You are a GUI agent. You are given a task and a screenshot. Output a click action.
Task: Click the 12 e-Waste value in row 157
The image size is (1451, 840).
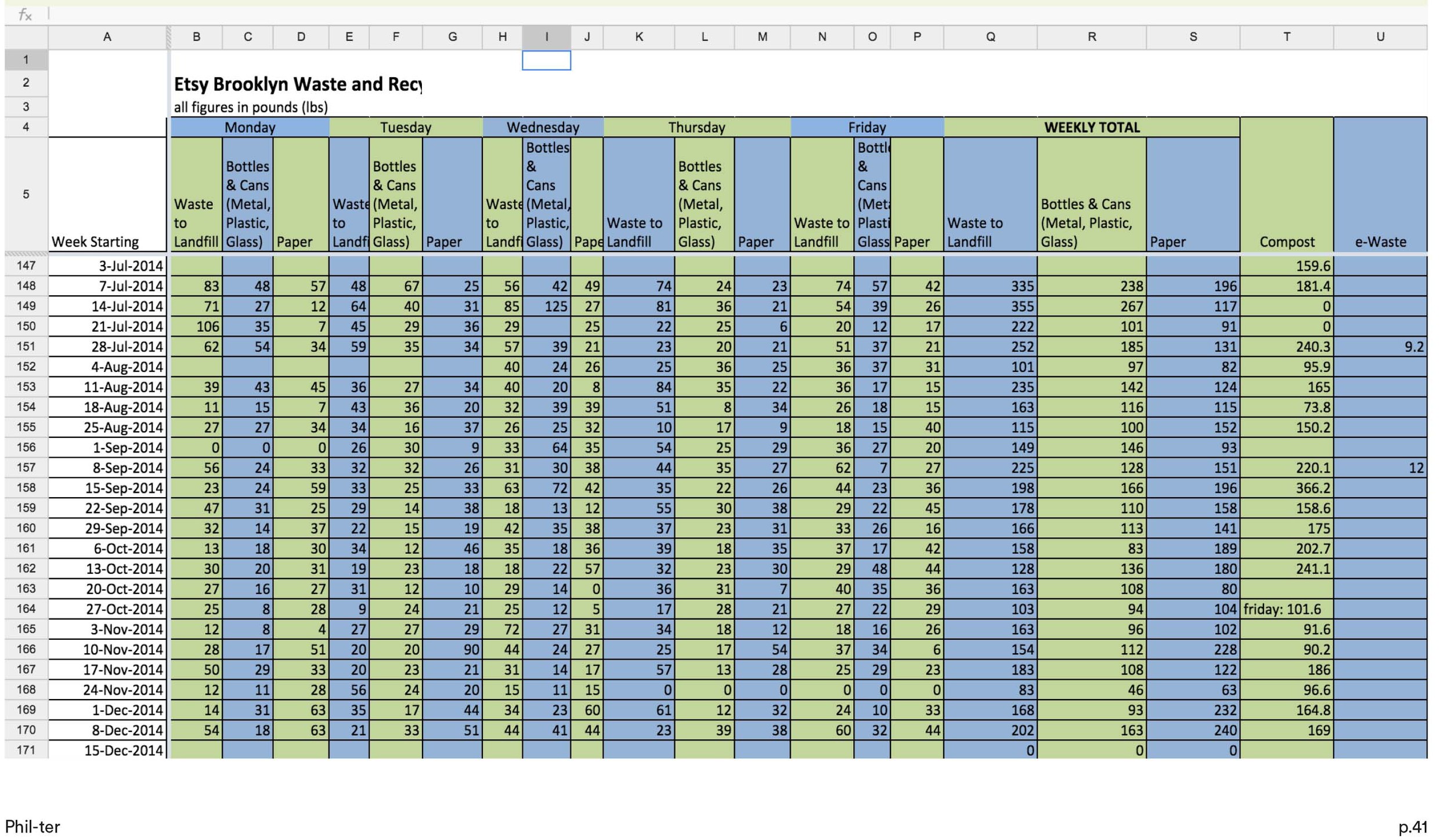click(x=1380, y=468)
